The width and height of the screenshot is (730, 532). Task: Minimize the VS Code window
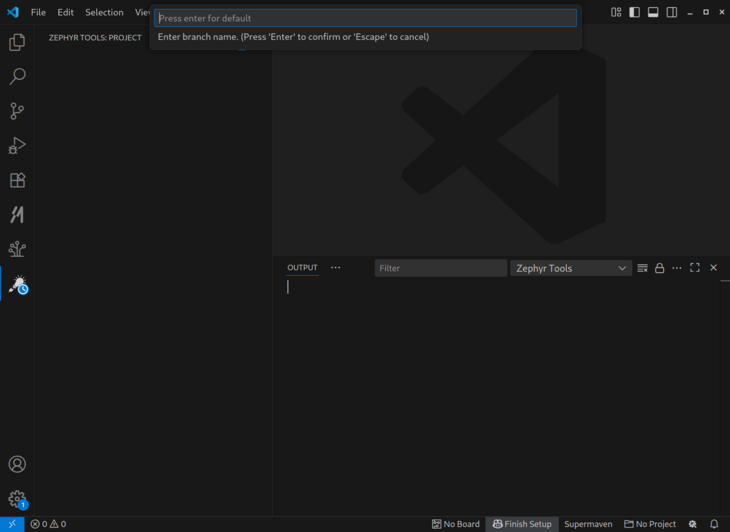point(690,13)
